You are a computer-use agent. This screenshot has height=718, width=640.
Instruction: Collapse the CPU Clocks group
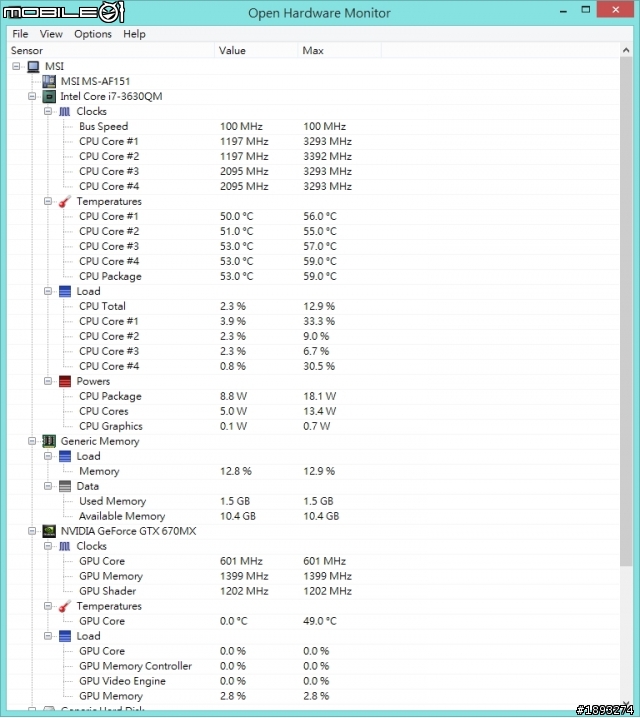pos(48,111)
